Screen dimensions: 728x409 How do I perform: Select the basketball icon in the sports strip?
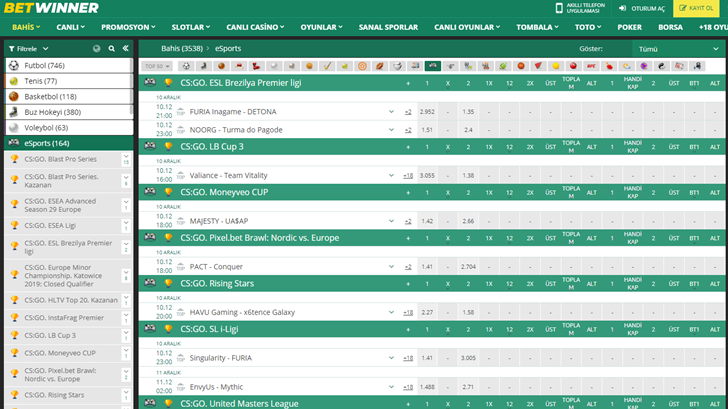(x=221, y=66)
